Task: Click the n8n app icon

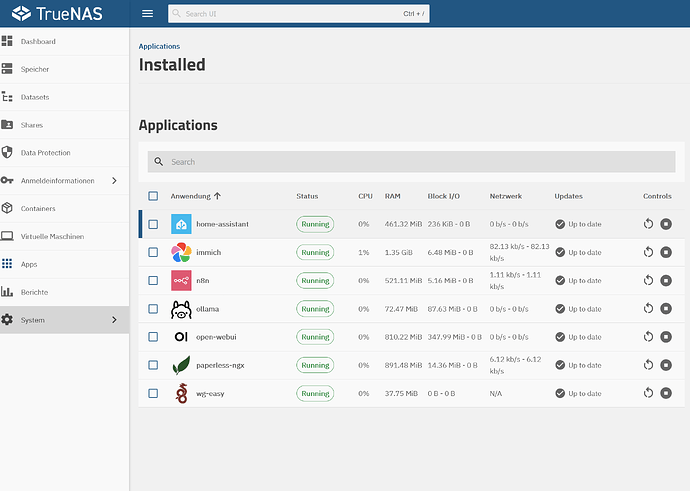Action: tap(181, 280)
